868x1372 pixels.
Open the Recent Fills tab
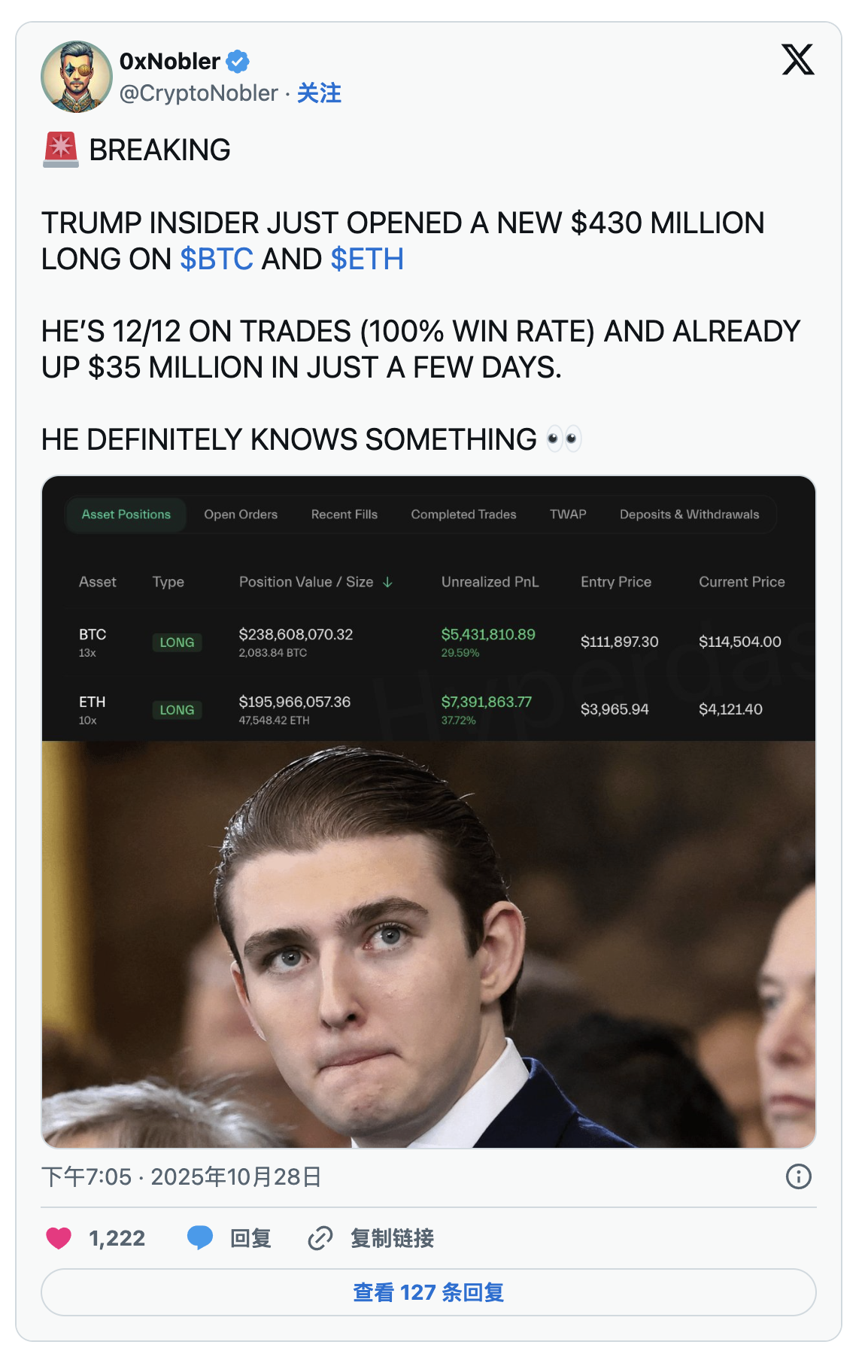click(344, 514)
